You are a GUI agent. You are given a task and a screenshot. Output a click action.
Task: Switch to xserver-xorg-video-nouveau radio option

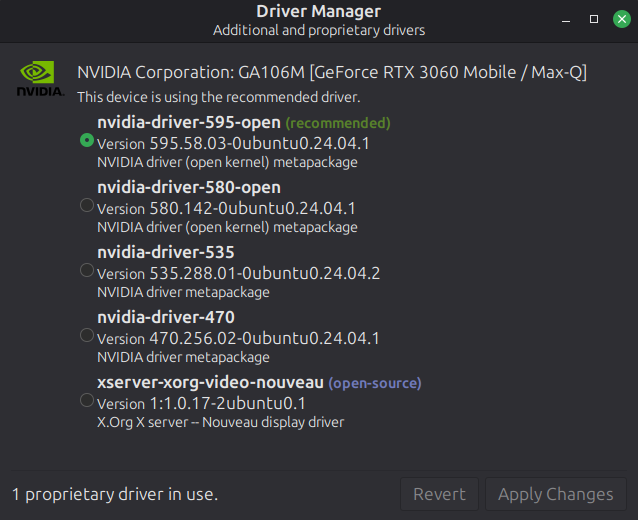click(87, 400)
